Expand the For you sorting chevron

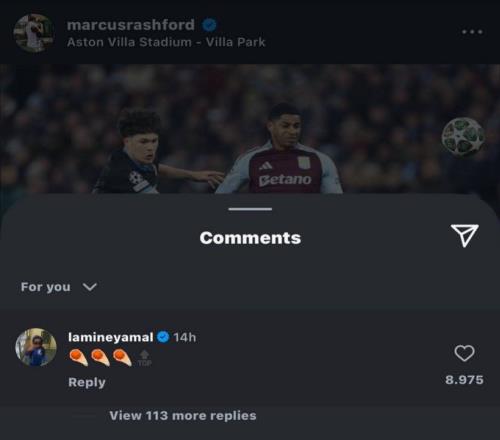tap(90, 287)
